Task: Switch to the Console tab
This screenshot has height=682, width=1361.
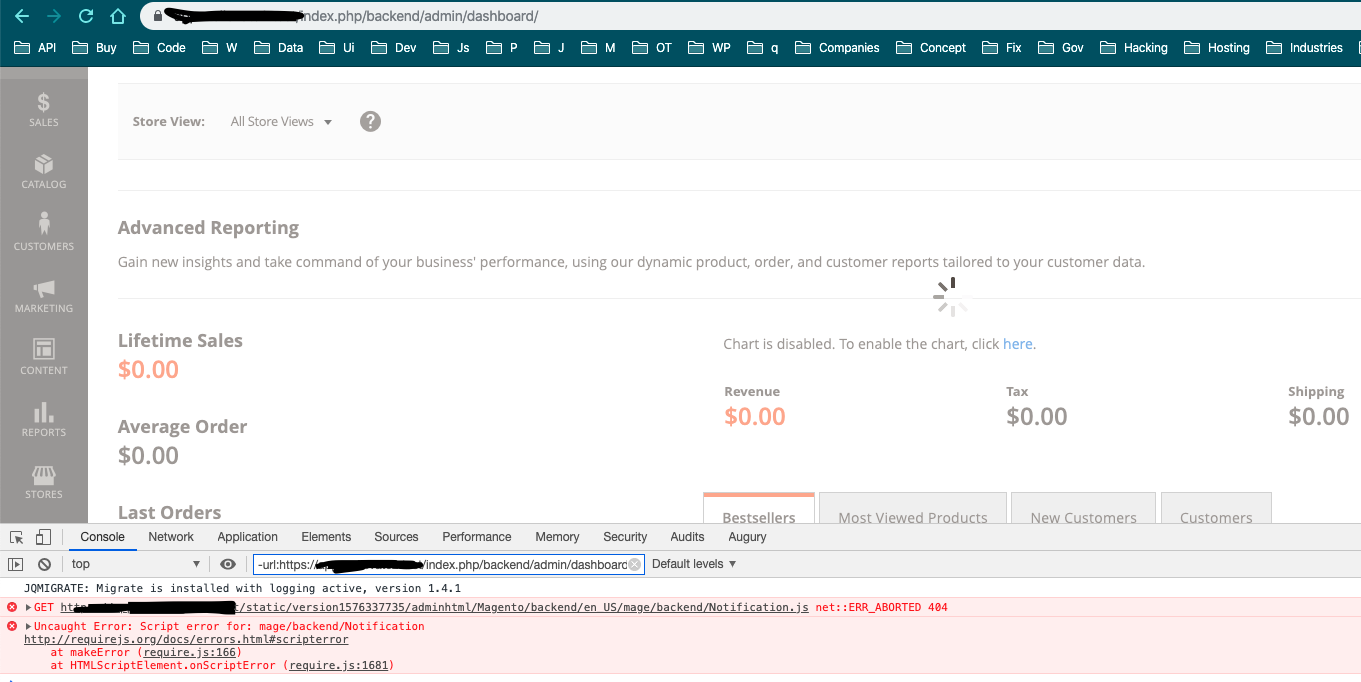Action: click(x=102, y=537)
